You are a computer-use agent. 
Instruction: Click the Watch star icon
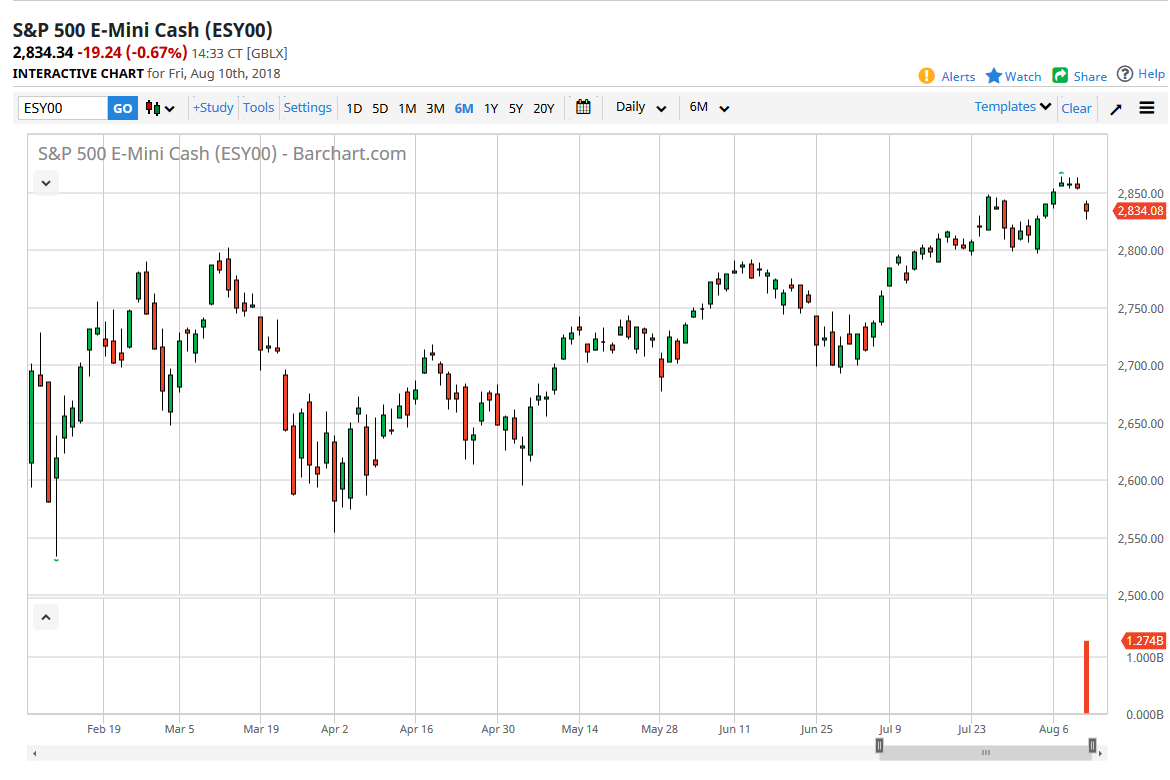993,76
